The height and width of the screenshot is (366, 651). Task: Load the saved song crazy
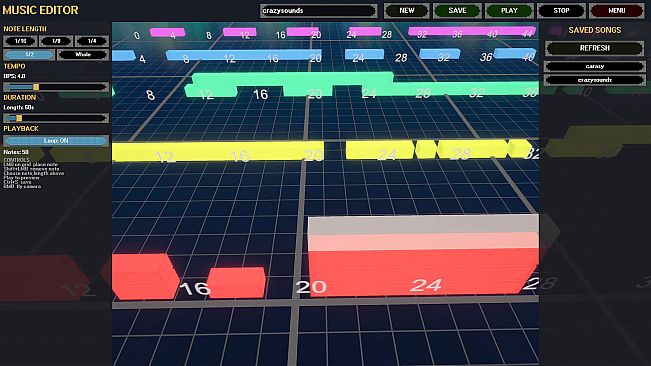tap(595, 66)
